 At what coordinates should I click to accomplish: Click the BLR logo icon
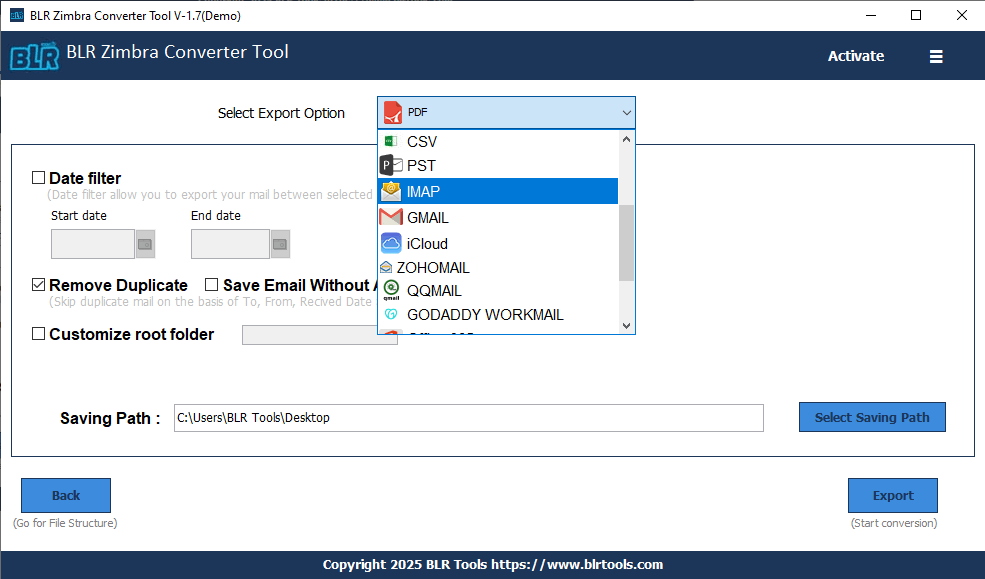click(34, 53)
